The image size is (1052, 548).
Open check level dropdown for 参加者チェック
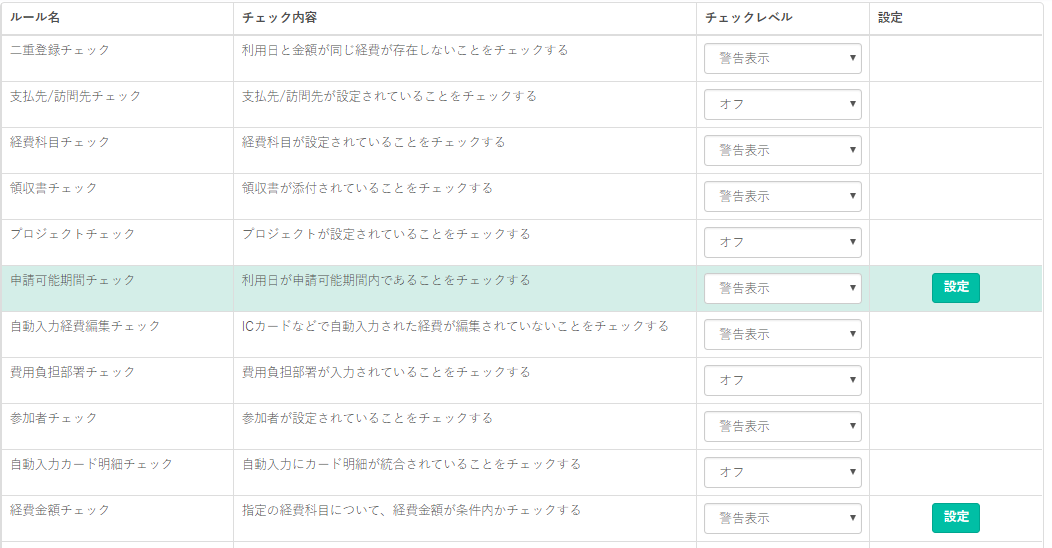782,427
